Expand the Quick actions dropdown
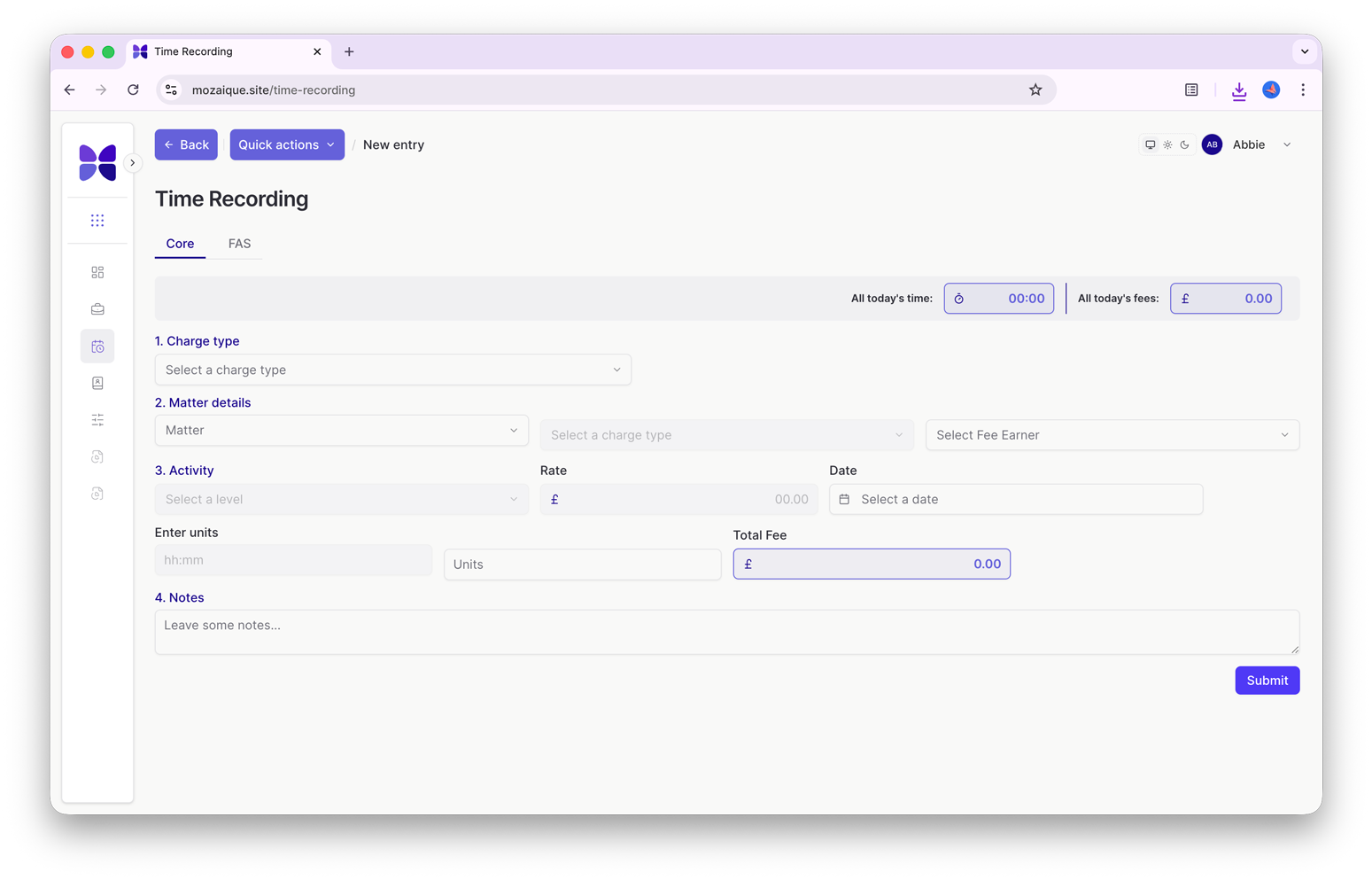Viewport: 1372px width, 880px height. pos(287,144)
